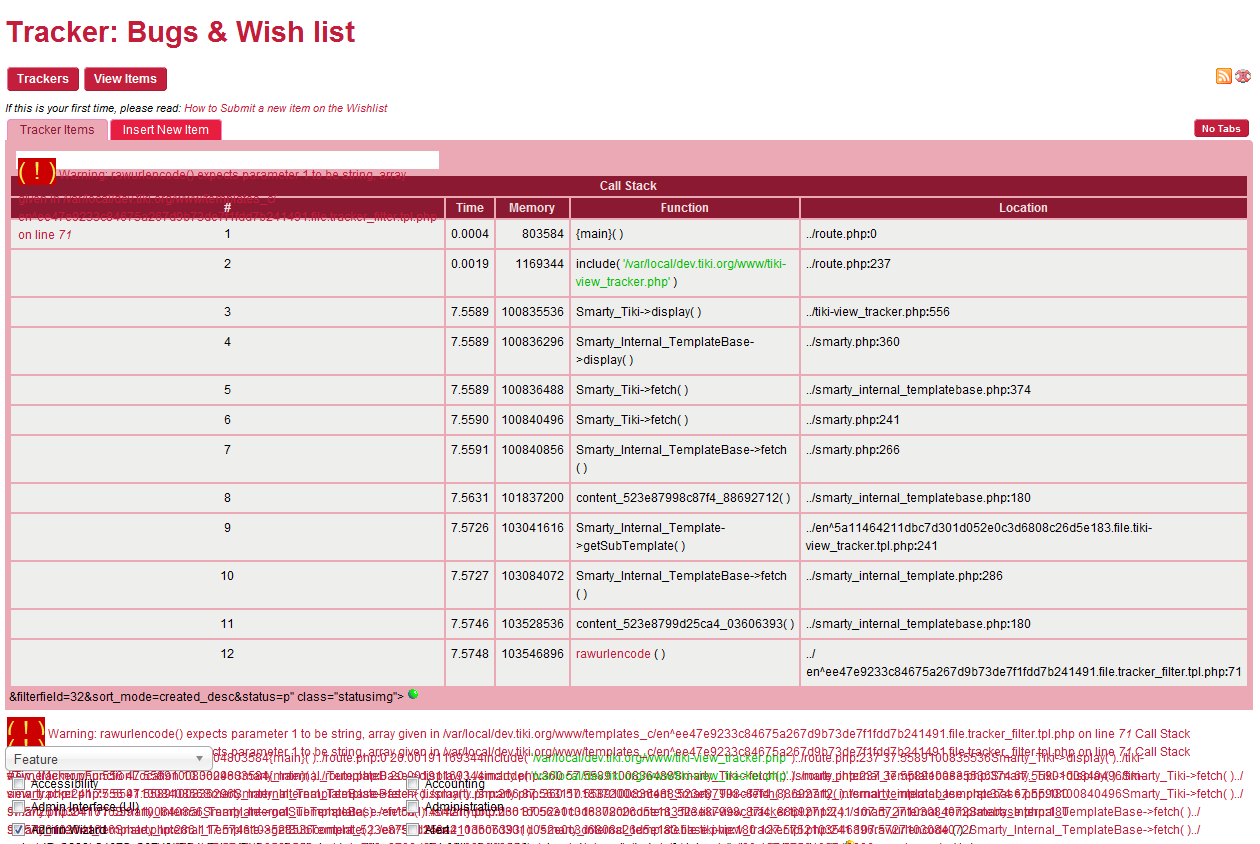Select the ../smarty.php:360 location cell
The width and height of the screenshot is (1260, 844).
point(1024,351)
